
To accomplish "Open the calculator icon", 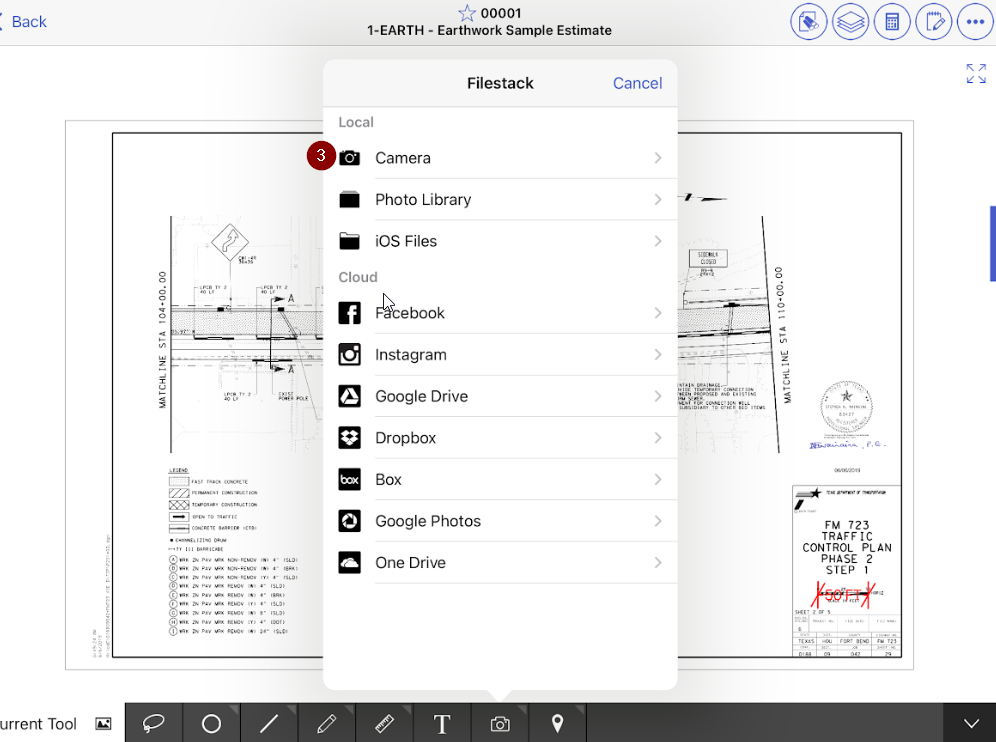I will point(892,20).
